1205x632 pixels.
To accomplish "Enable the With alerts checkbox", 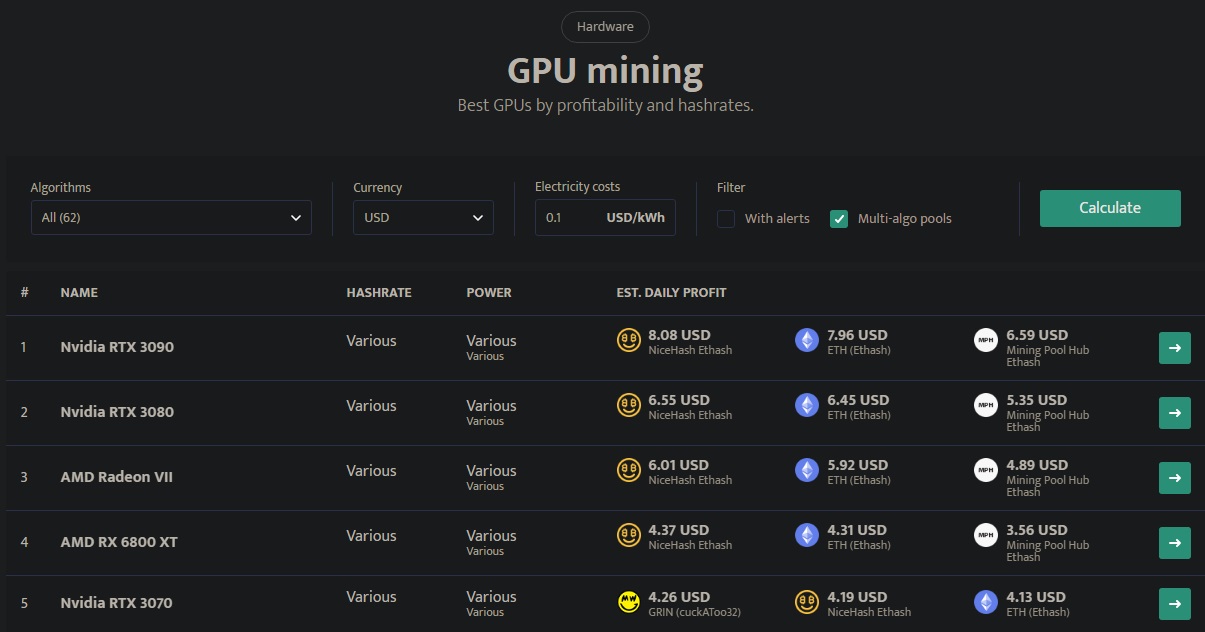I will 726,218.
